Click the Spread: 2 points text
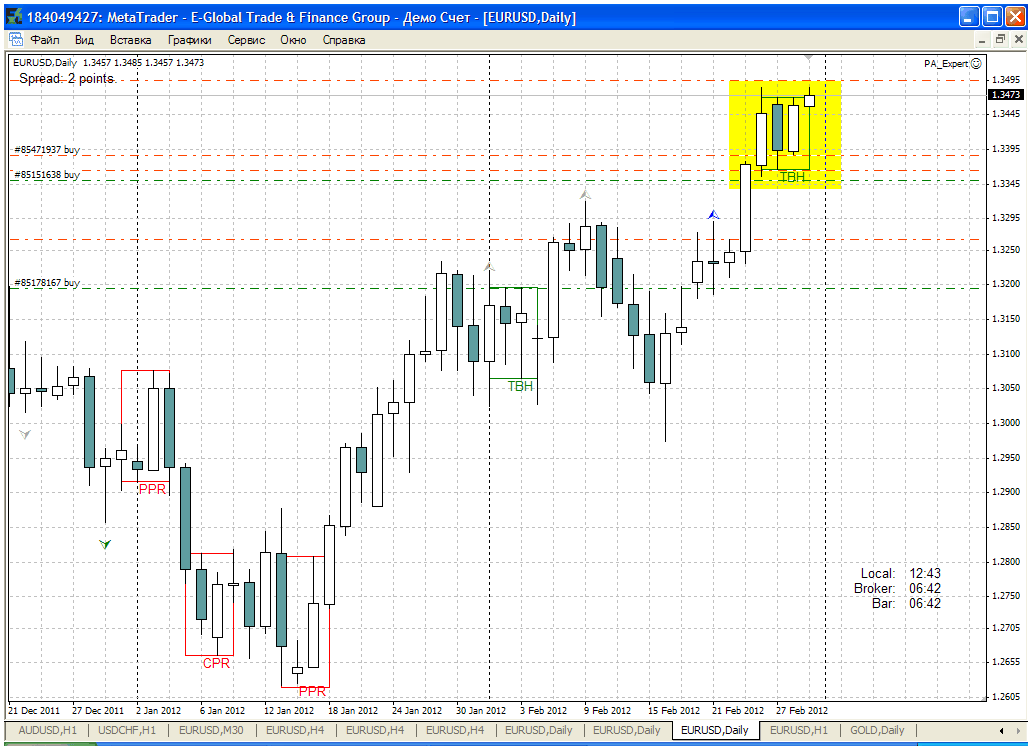Image resolution: width=1032 pixels, height=746 pixels. pyautogui.click(x=66, y=78)
